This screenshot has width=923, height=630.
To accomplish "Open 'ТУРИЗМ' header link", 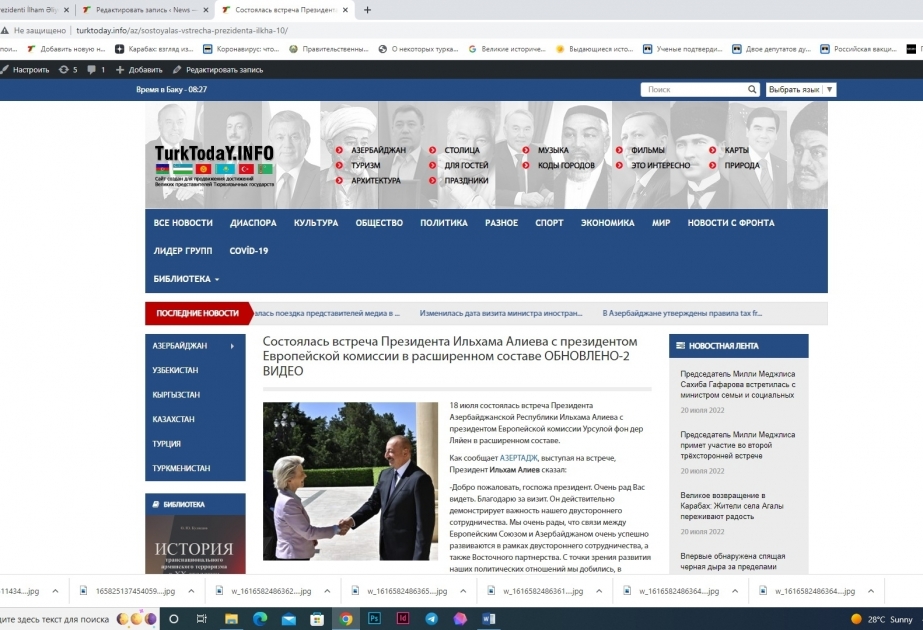I will 366,165.
